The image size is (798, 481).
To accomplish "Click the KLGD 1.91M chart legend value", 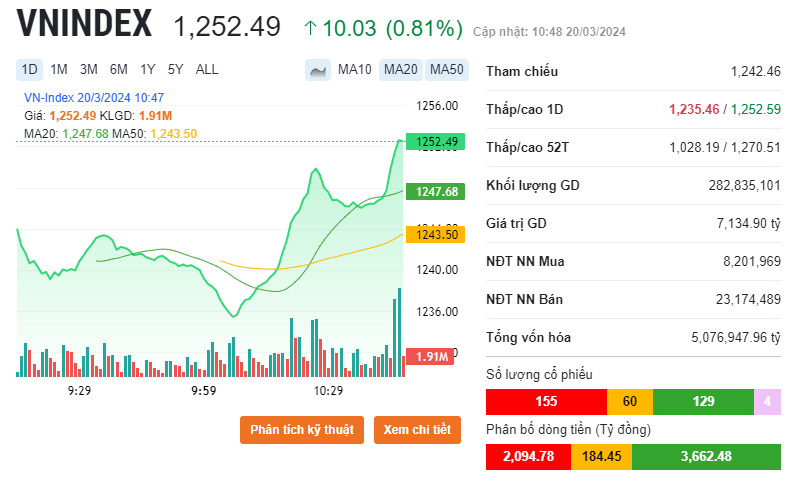I will coord(155,116).
